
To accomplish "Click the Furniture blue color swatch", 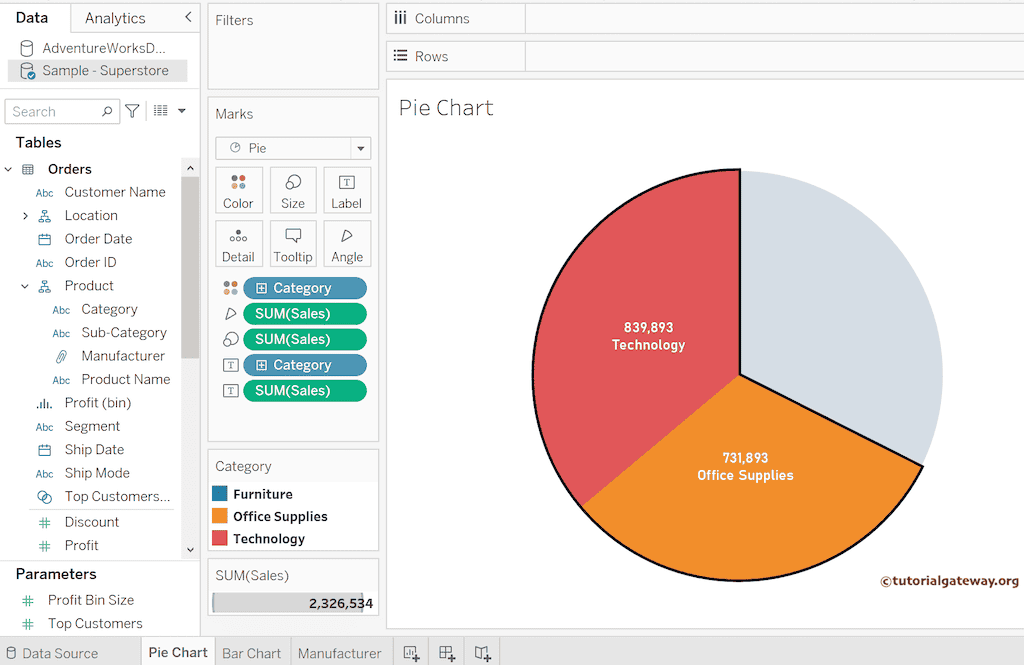I will (220, 494).
